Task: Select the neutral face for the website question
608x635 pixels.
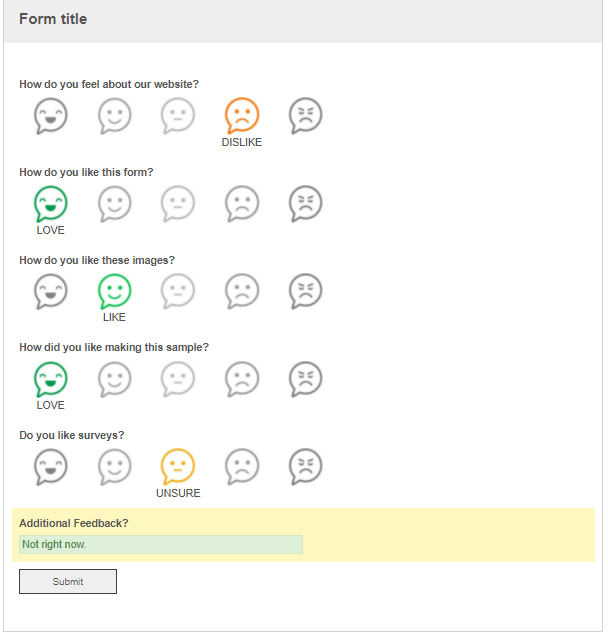Action: (x=178, y=116)
